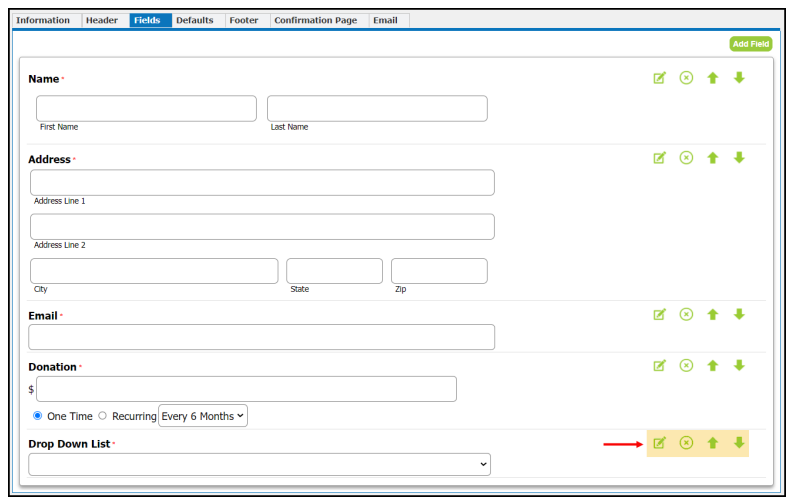The image size is (795, 503).
Task: Move the Name field up
Action: point(713,78)
